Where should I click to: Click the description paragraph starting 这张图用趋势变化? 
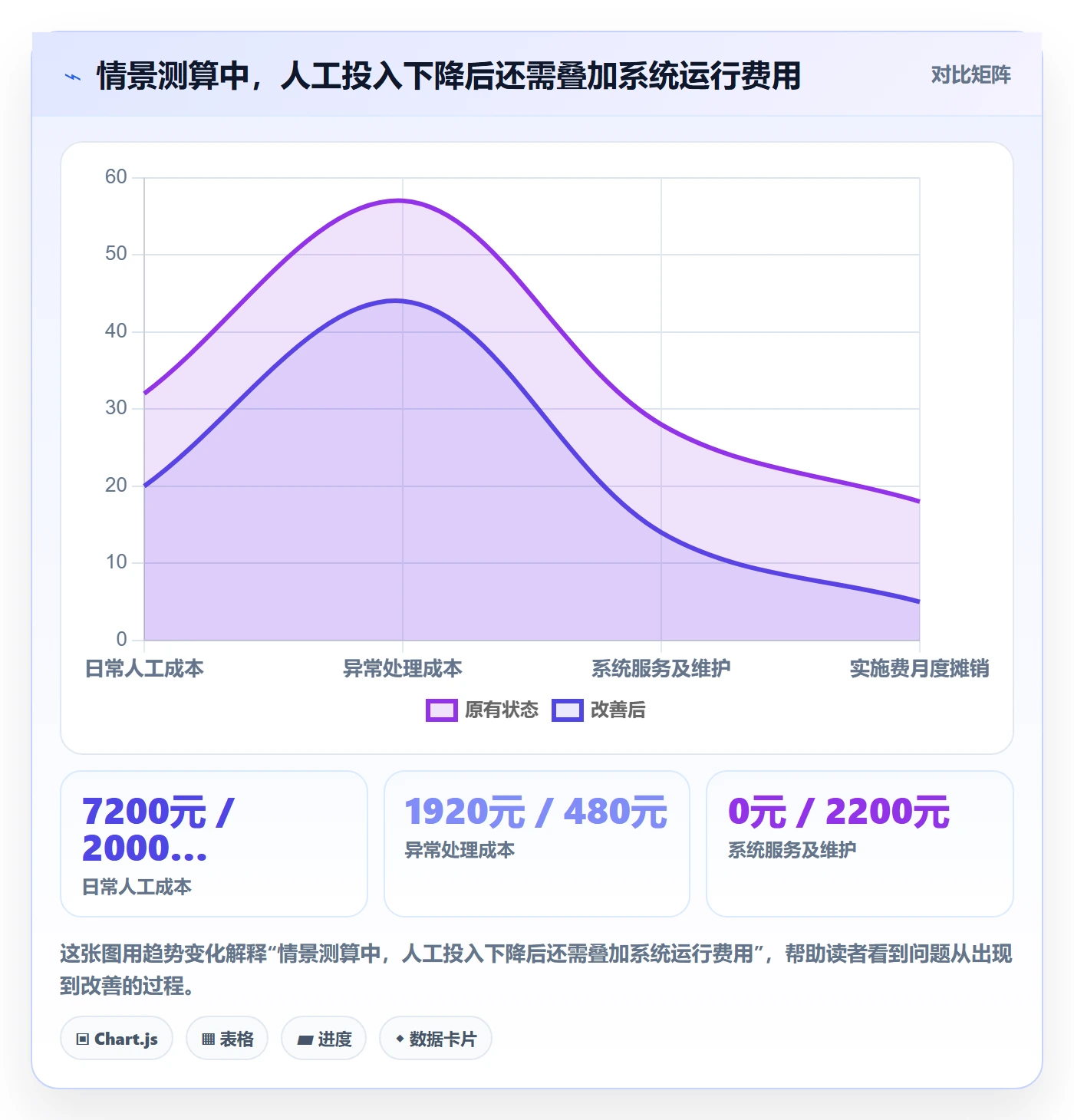coord(536,970)
